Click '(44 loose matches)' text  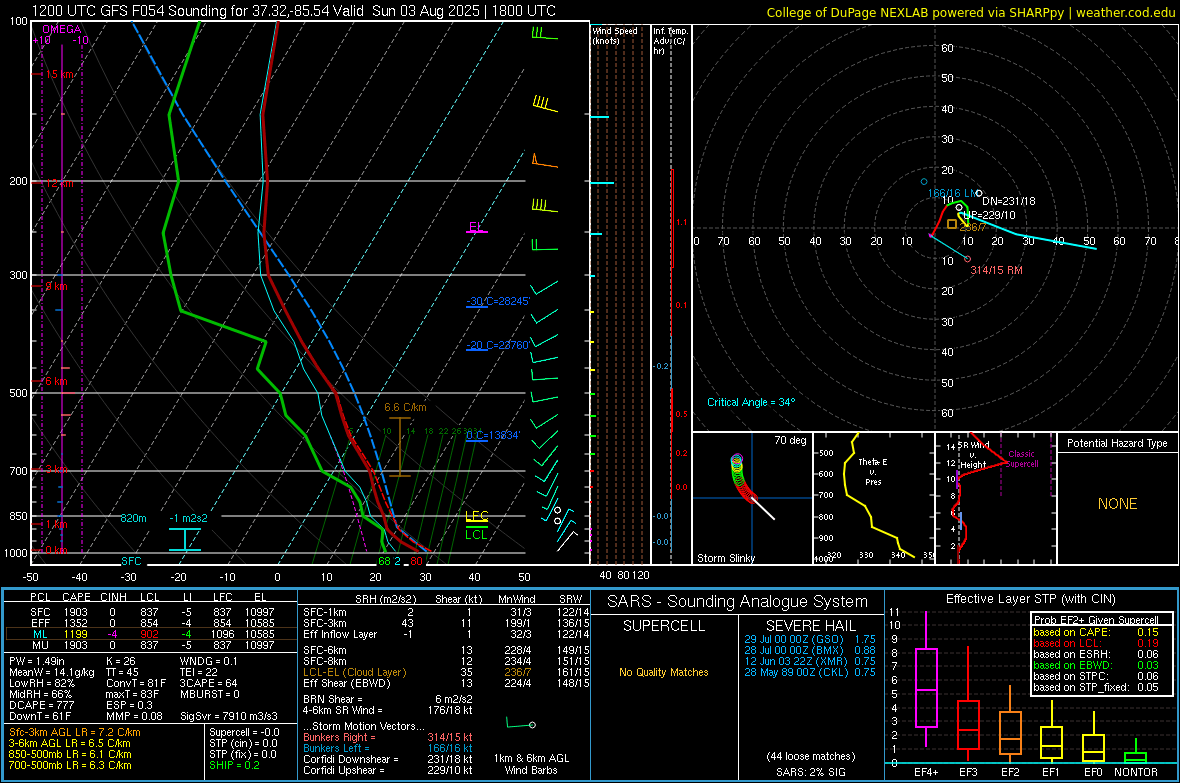coord(810,756)
